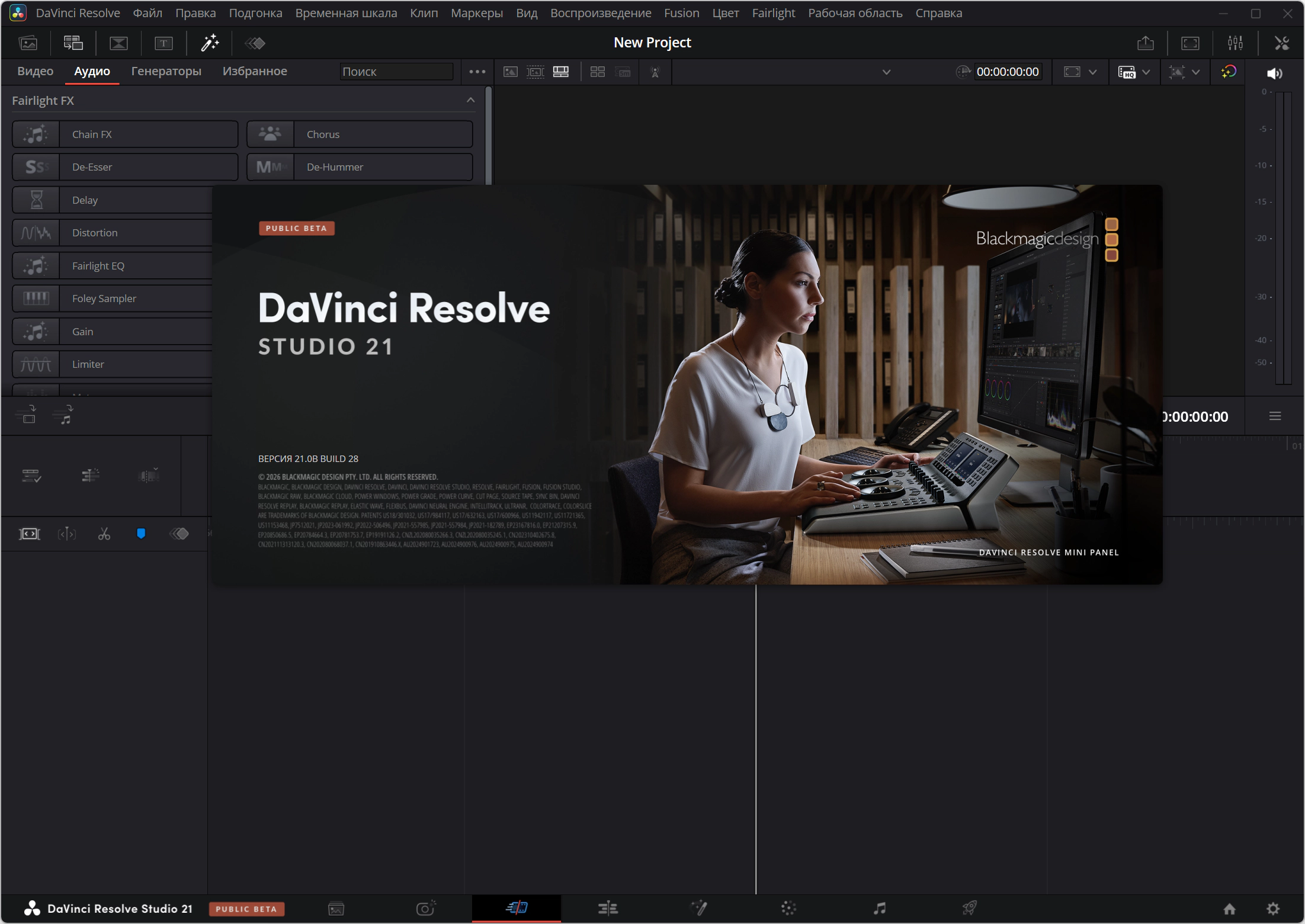This screenshot has width=1305, height=924.
Task: Expand the HQ proxy playback dropdown
Action: 1146,72
